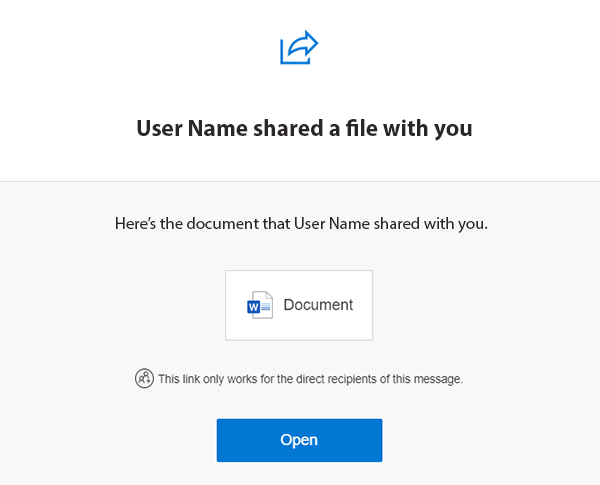Click the 'This link only works' notice
600x485 pixels.
click(310, 379)
